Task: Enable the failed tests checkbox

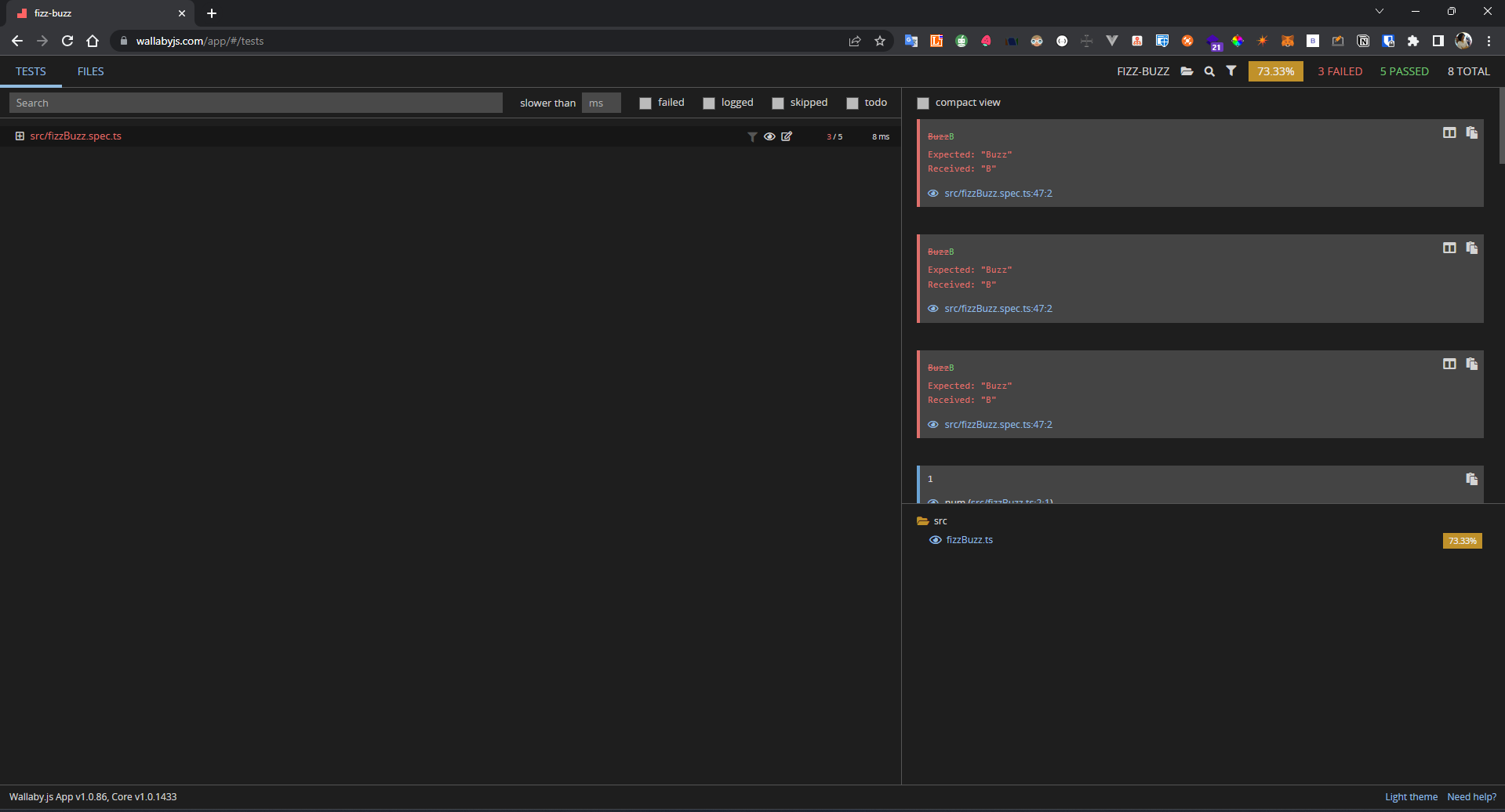Action: [x=645, y=103]
